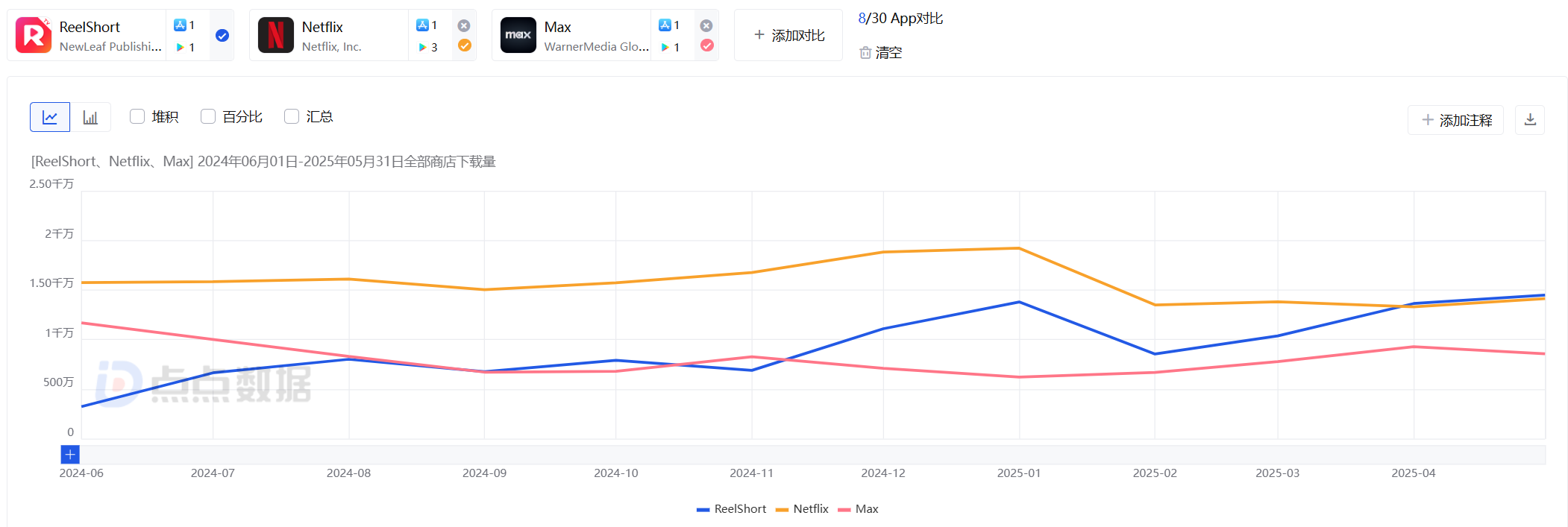Enable the 堆积 stacked checkbox
The height and width of the screenshot is (527, 1568).
coord(137,116)
